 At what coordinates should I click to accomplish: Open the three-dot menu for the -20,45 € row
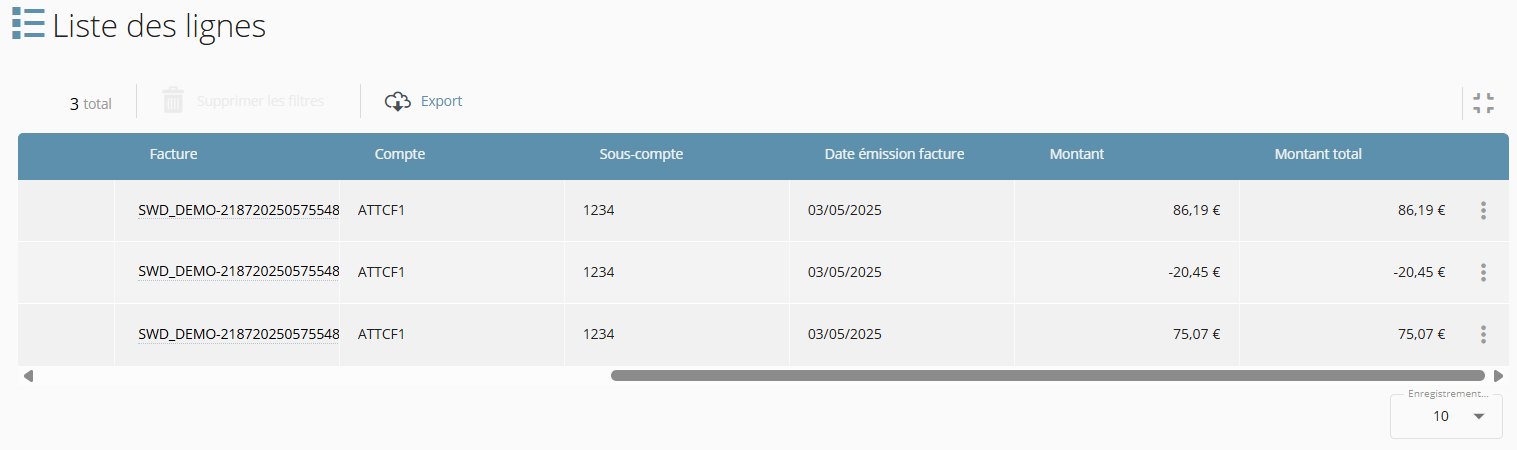coord(1483,272)
